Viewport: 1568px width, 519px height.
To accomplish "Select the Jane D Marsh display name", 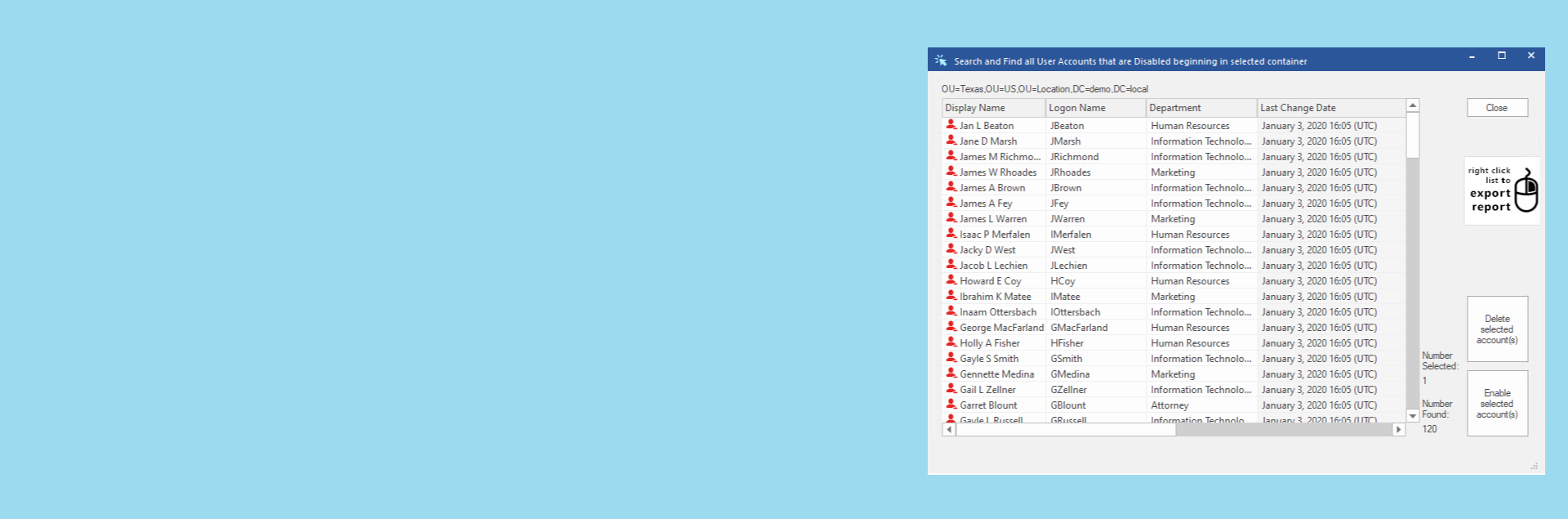I will [x=988, y=141].
